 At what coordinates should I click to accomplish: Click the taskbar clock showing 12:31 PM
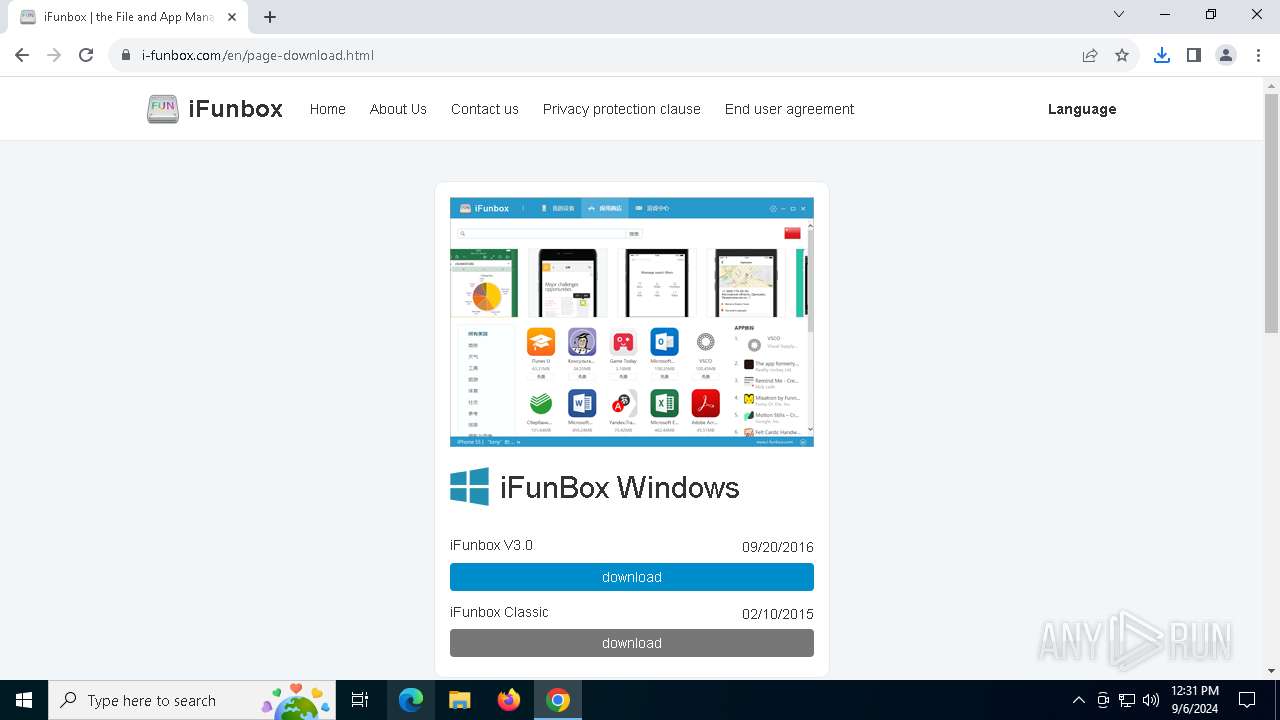pyautogui.click(x=1194, y=700)
